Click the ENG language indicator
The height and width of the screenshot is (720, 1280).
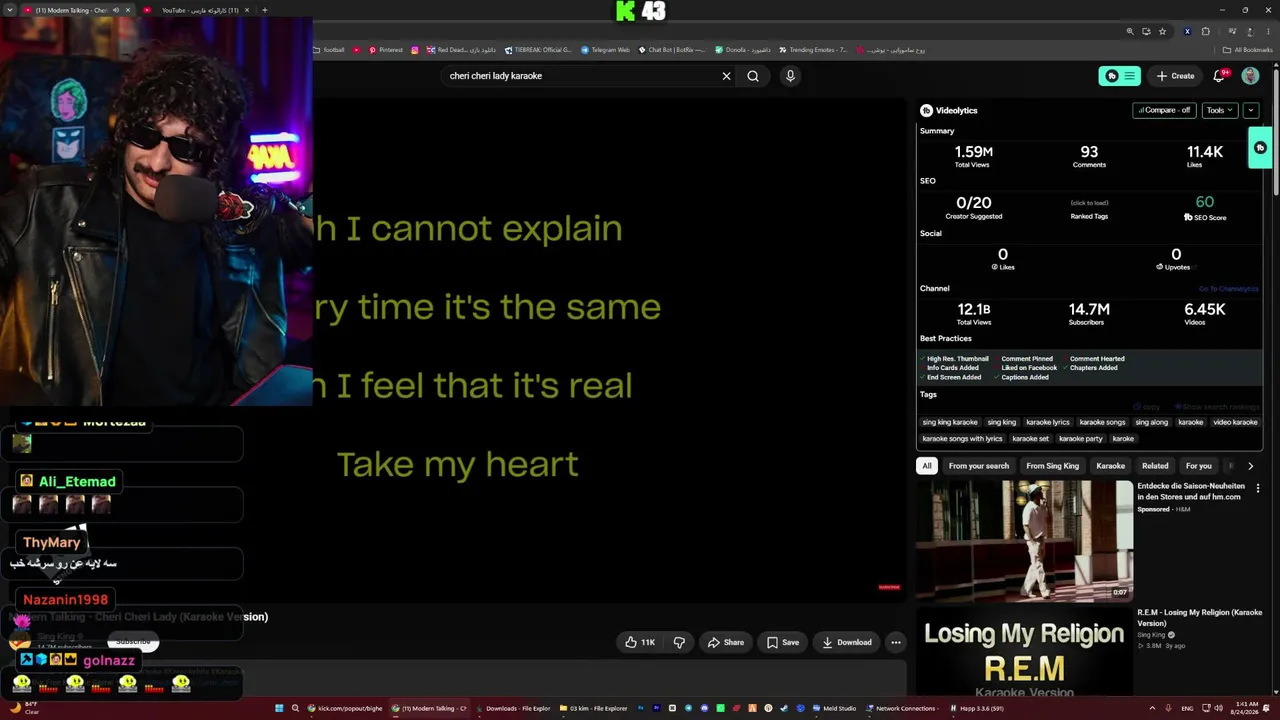1187,708
